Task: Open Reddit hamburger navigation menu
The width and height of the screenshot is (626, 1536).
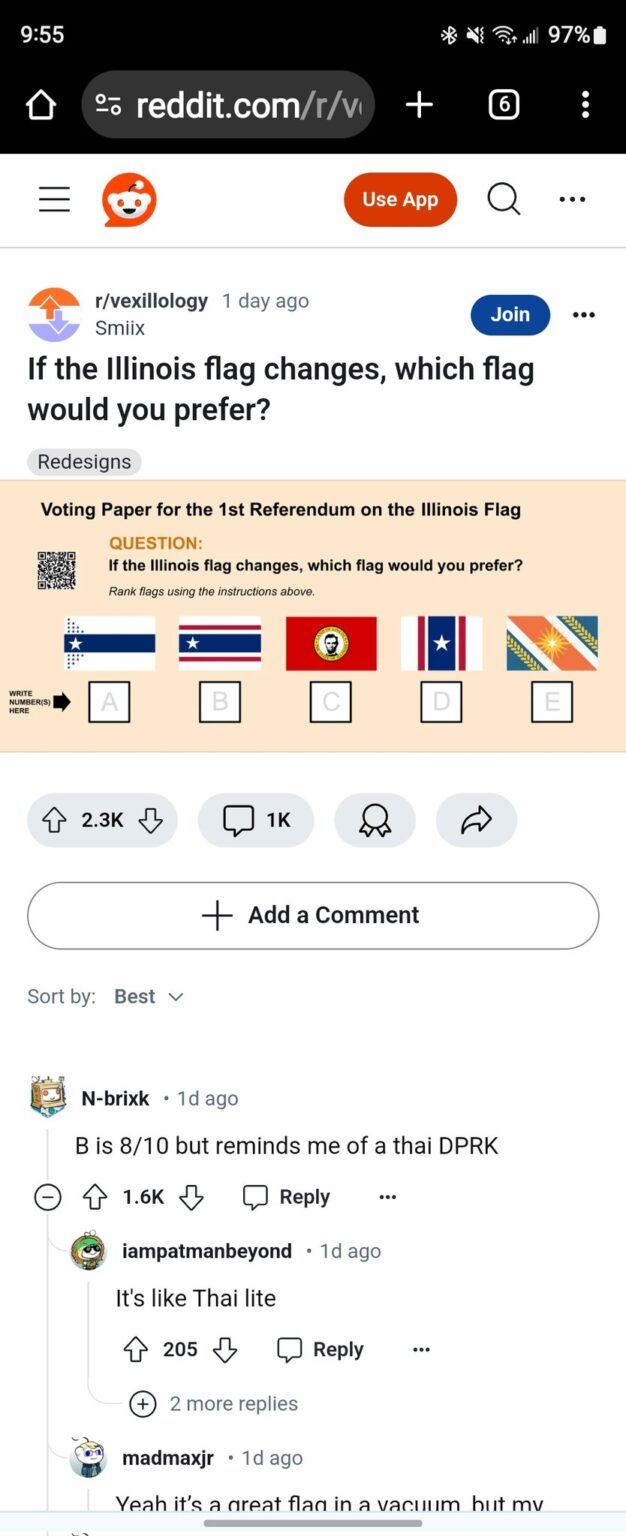Action: point(54,200)
